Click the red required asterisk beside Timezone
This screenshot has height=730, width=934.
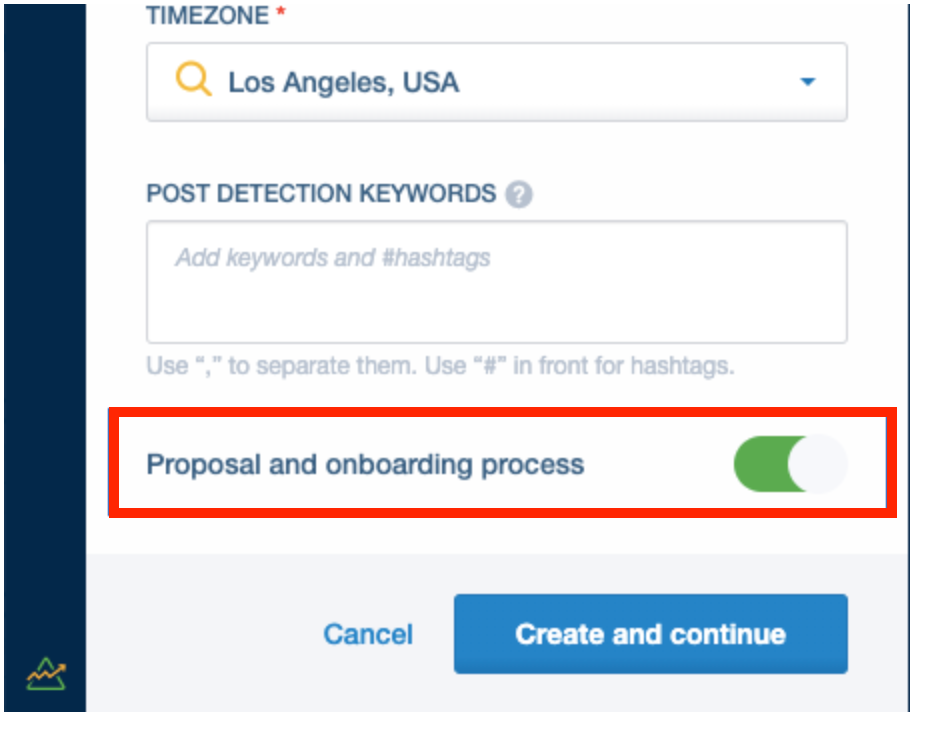pyautogui.click(x=281, y=11)
